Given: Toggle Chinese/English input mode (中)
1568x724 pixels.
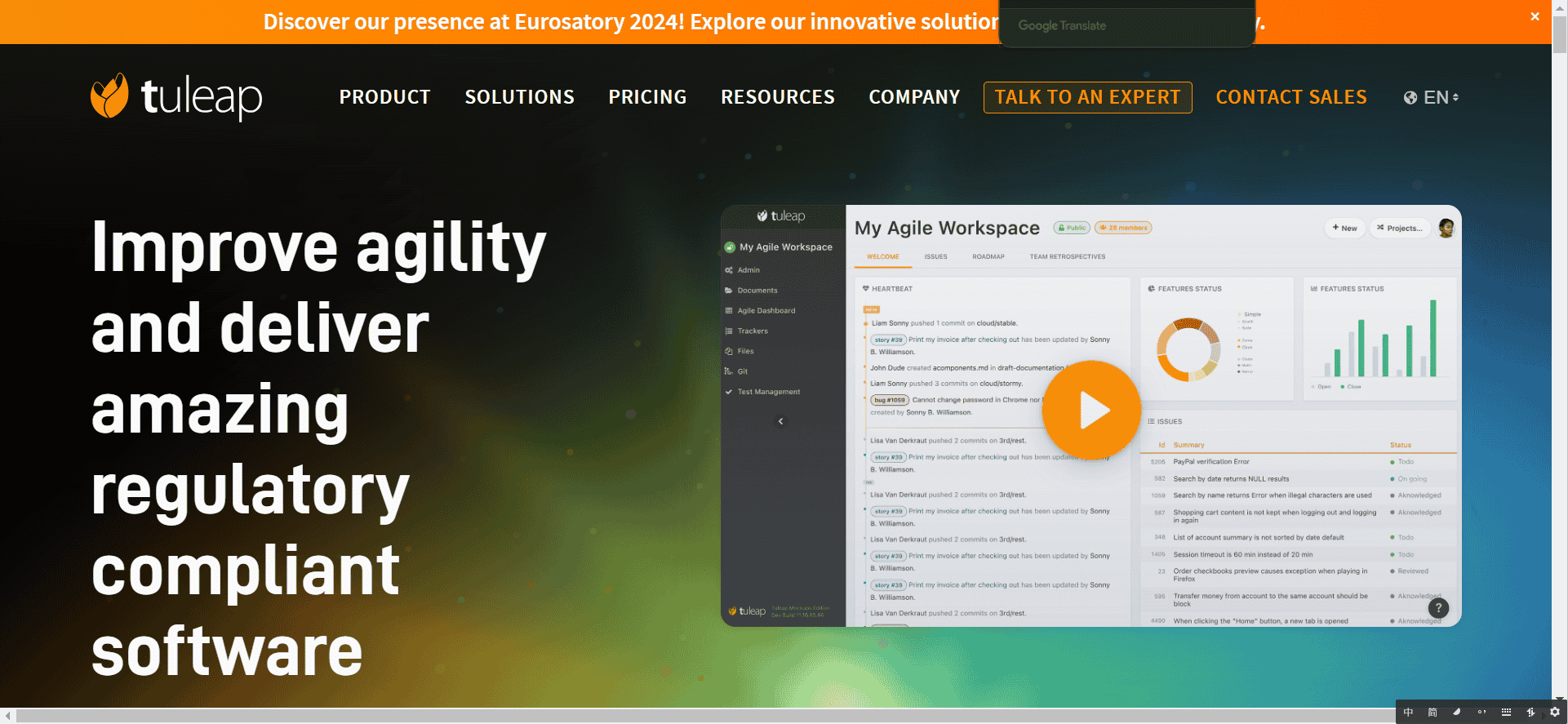Looking at the screenshot, I should tap(1408, 712).
